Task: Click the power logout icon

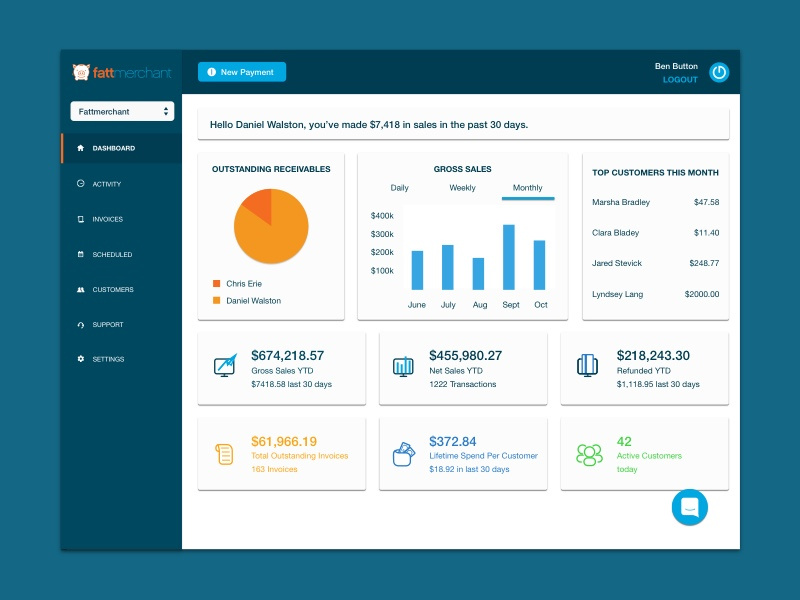Action: pyautogui.click(x=719, y=72)
